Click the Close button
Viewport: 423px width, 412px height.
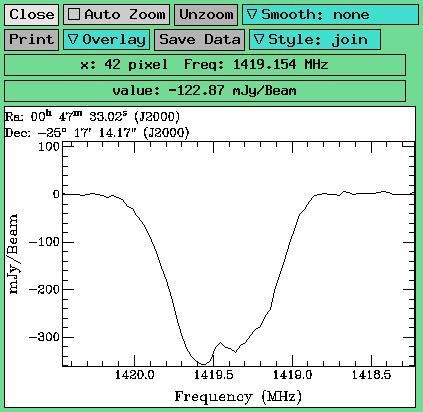point(31,15)
